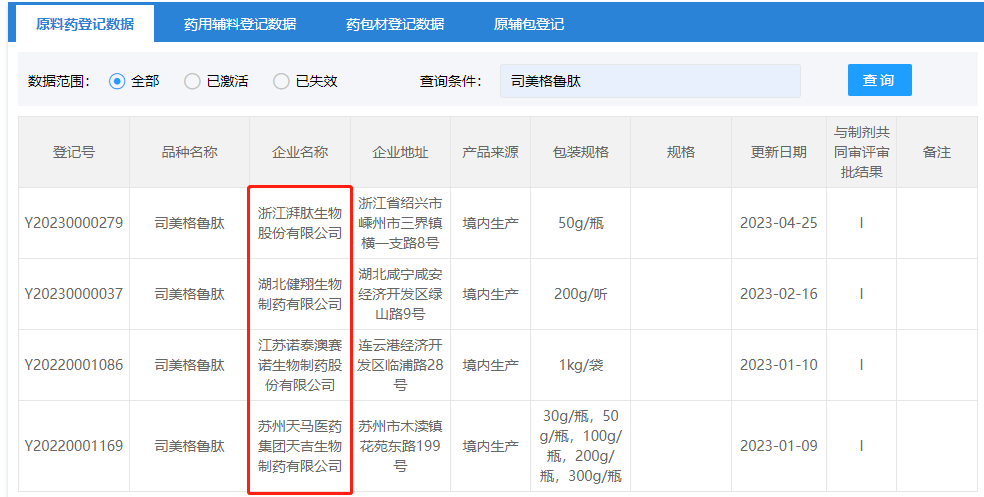
Task: Click the 与制剂共同审评审批结果 column header
Action: tap(862, 152)
